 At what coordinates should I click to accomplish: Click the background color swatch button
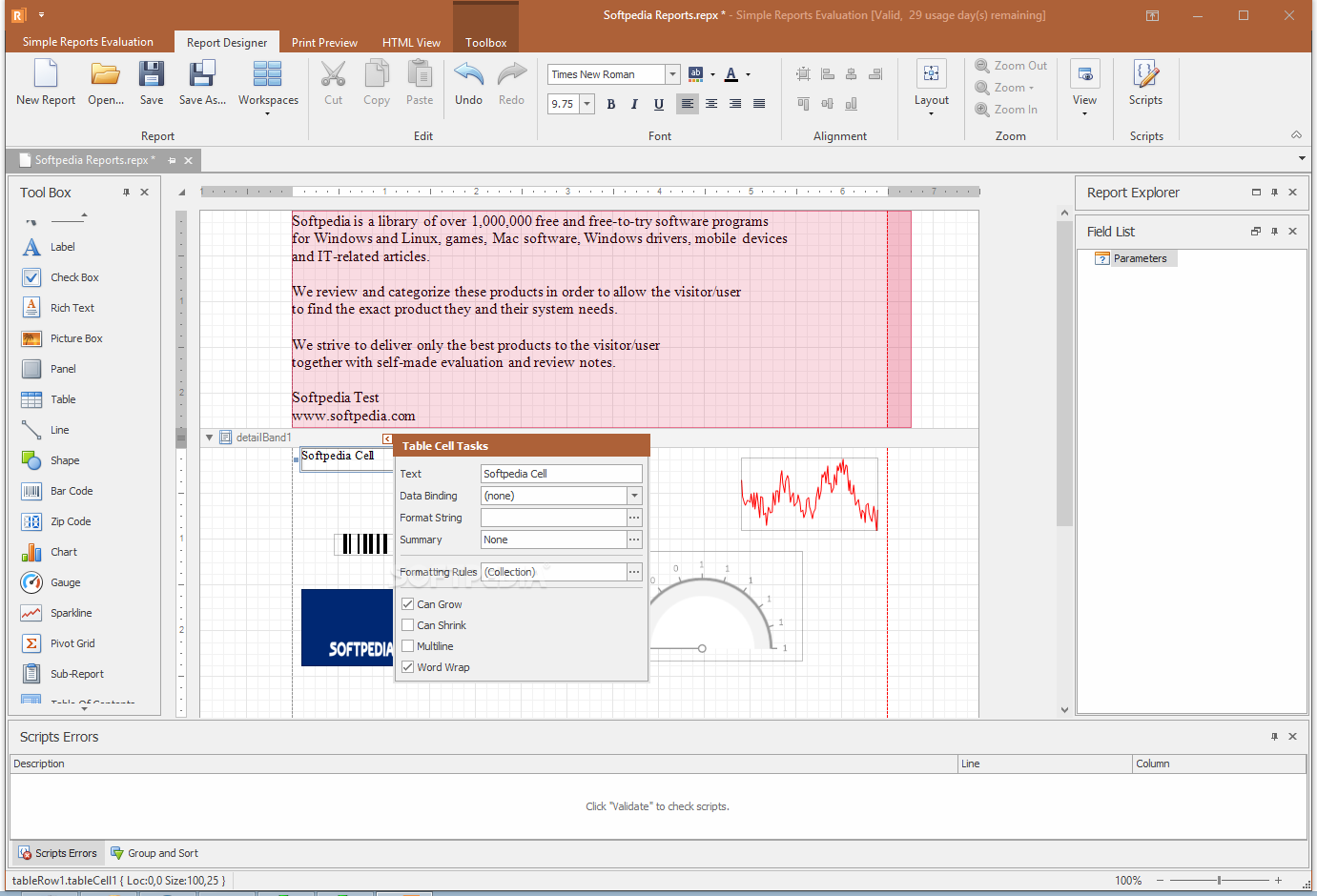tap(696, 74)
